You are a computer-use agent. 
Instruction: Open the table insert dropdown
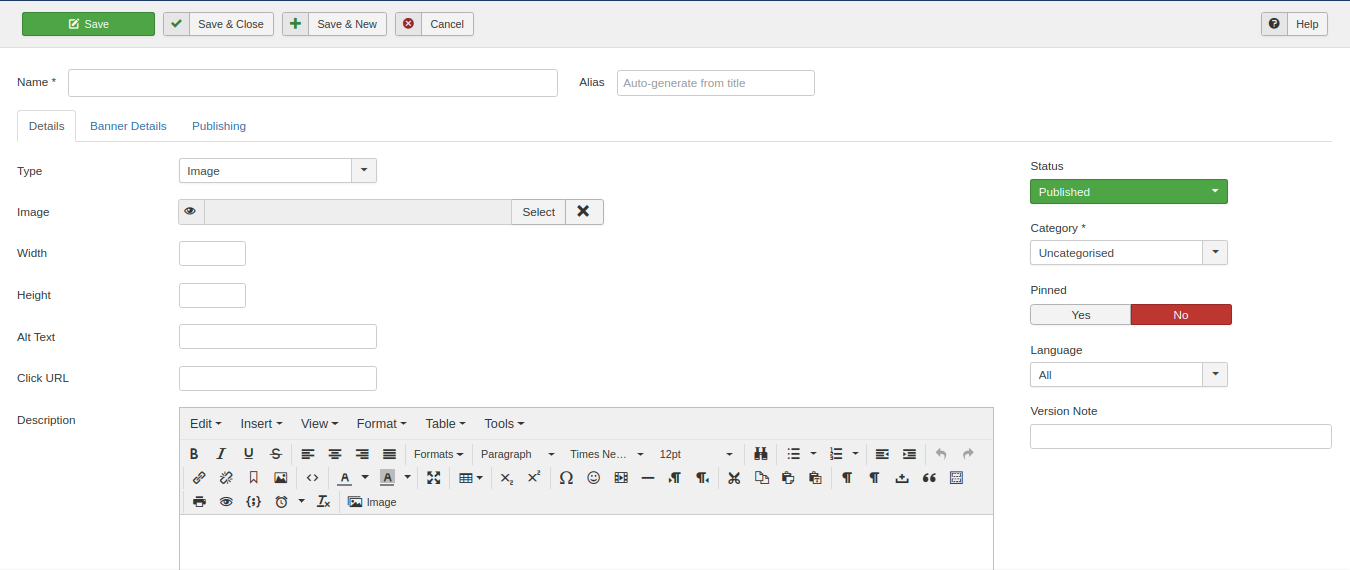click(470, 478)
